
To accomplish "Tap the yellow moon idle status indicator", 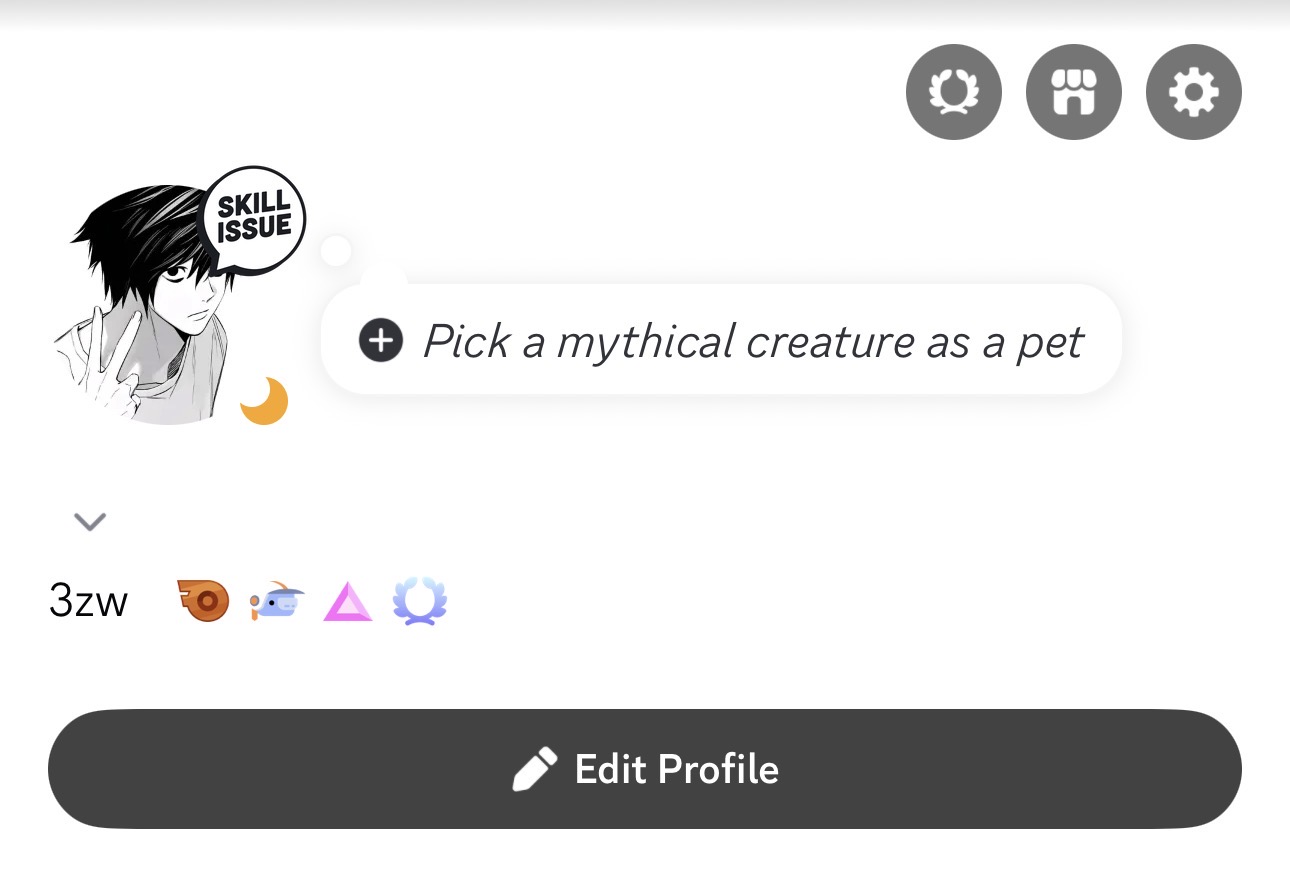I will [x=264, y=401].
